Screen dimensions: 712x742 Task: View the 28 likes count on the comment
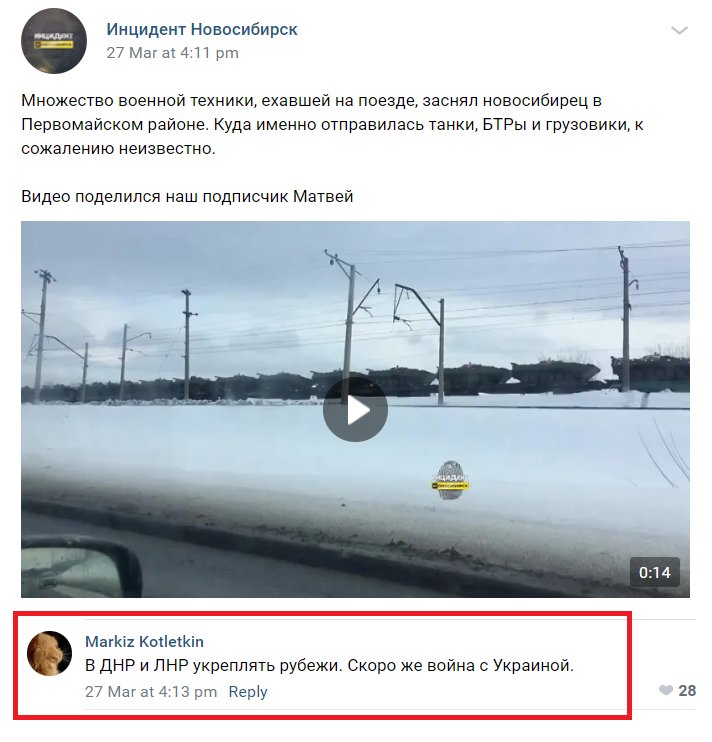point(687,690)
